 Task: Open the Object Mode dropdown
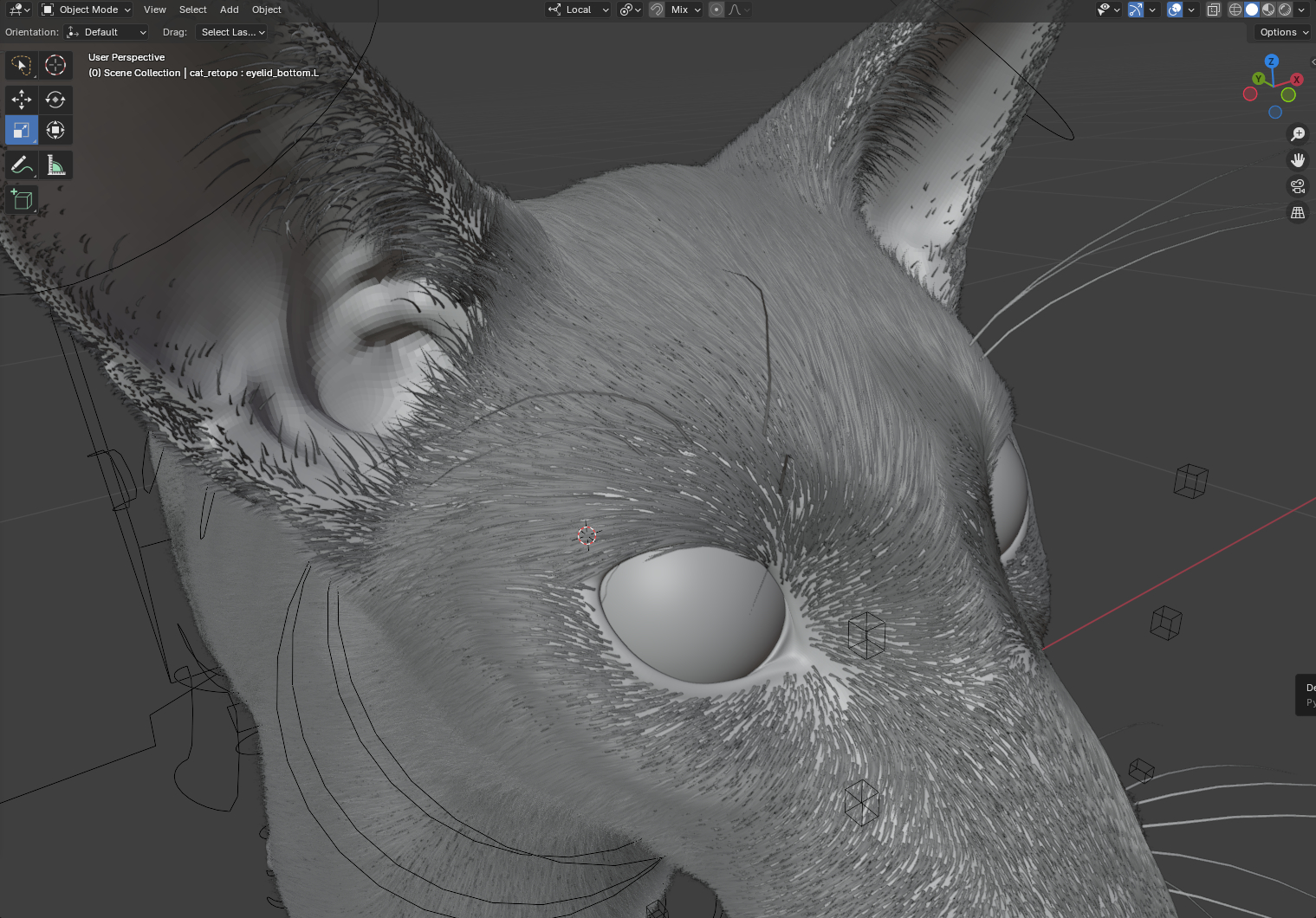(87, 10)
